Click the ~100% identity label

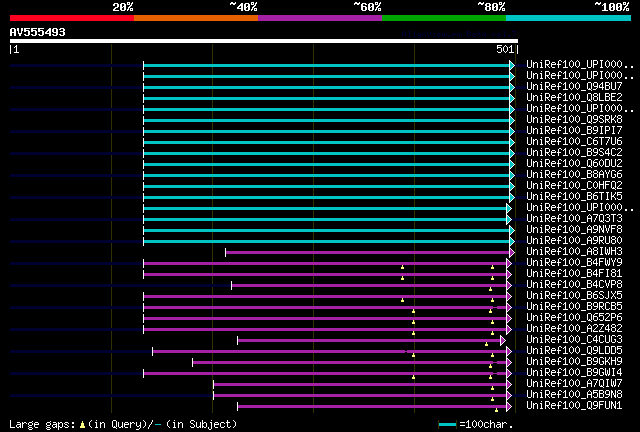click(612, 7)
